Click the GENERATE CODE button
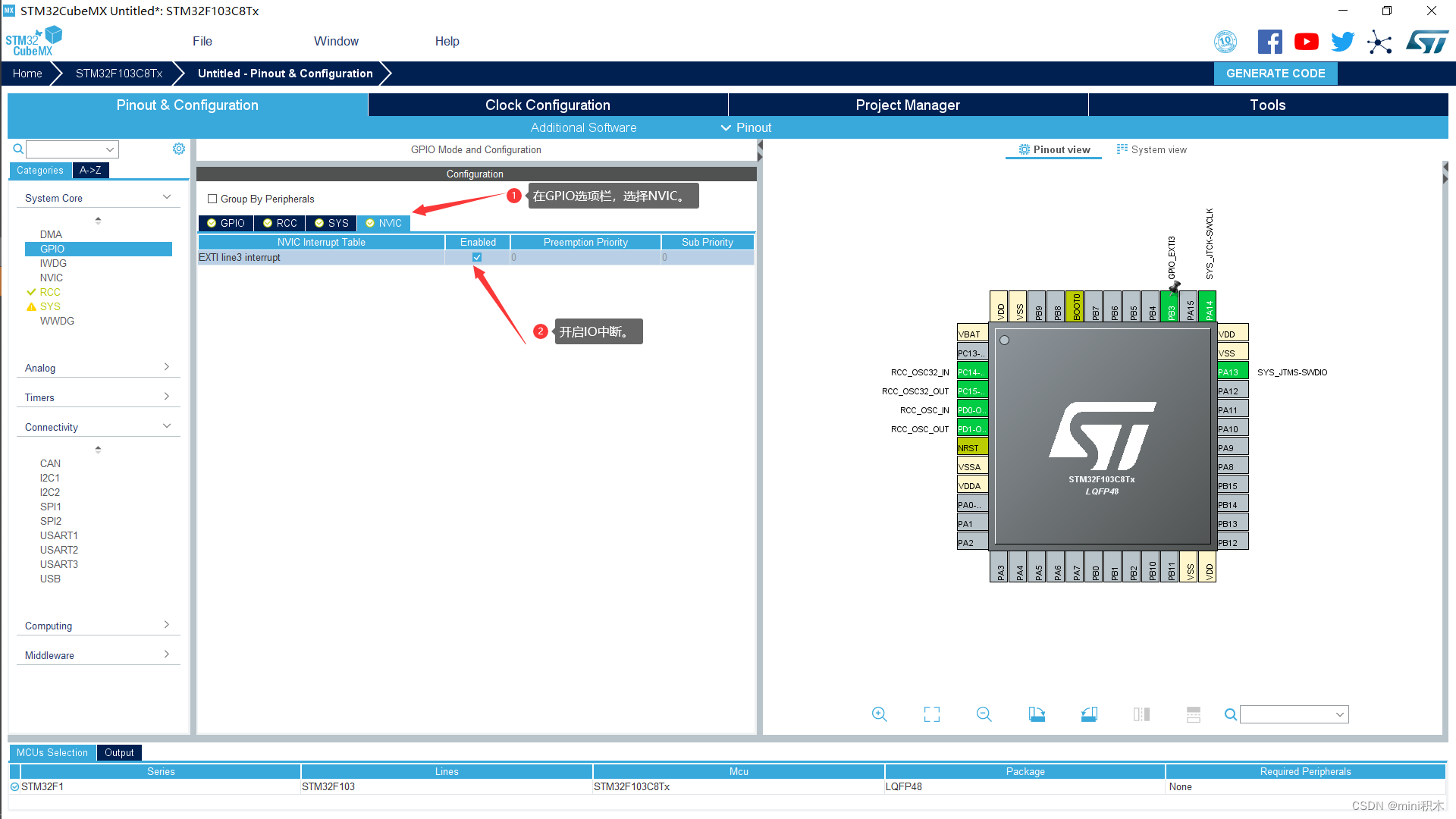The width and height of the screenshot is (1456, 819). tap(1276, 74)
